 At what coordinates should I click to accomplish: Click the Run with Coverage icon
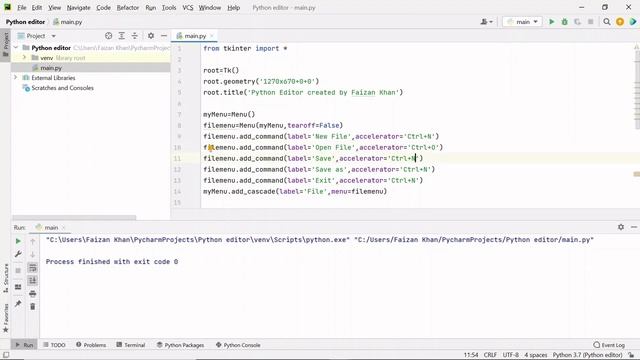578,22
